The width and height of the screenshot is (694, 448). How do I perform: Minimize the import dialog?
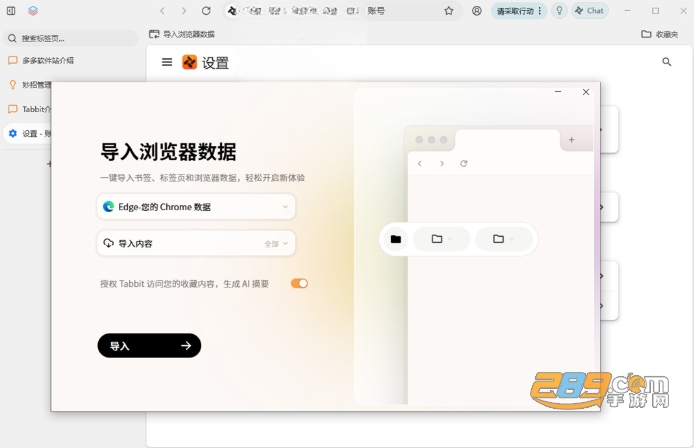(558, 92)
